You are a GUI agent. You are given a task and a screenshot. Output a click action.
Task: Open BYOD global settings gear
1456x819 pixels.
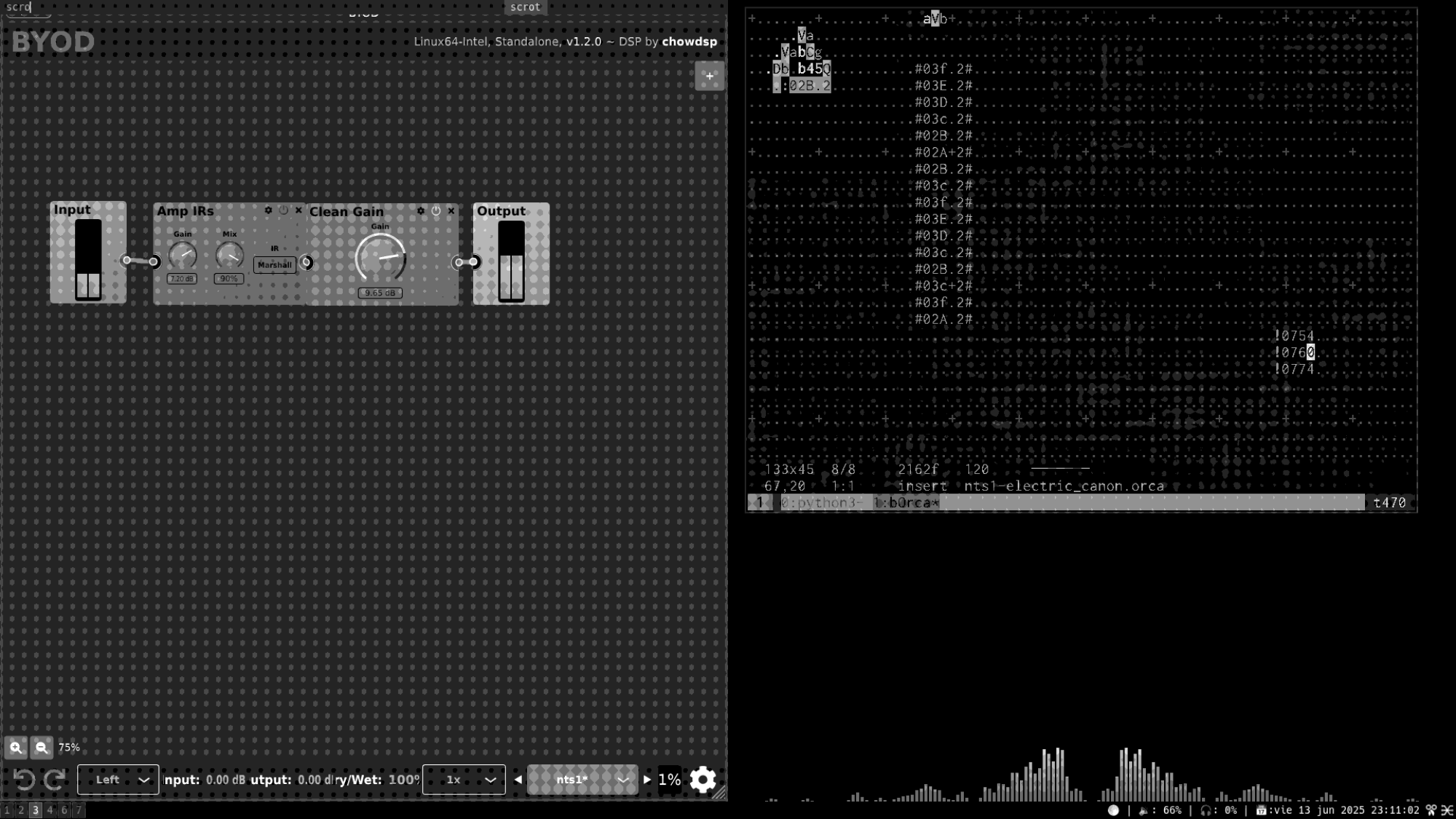[703, 780]
